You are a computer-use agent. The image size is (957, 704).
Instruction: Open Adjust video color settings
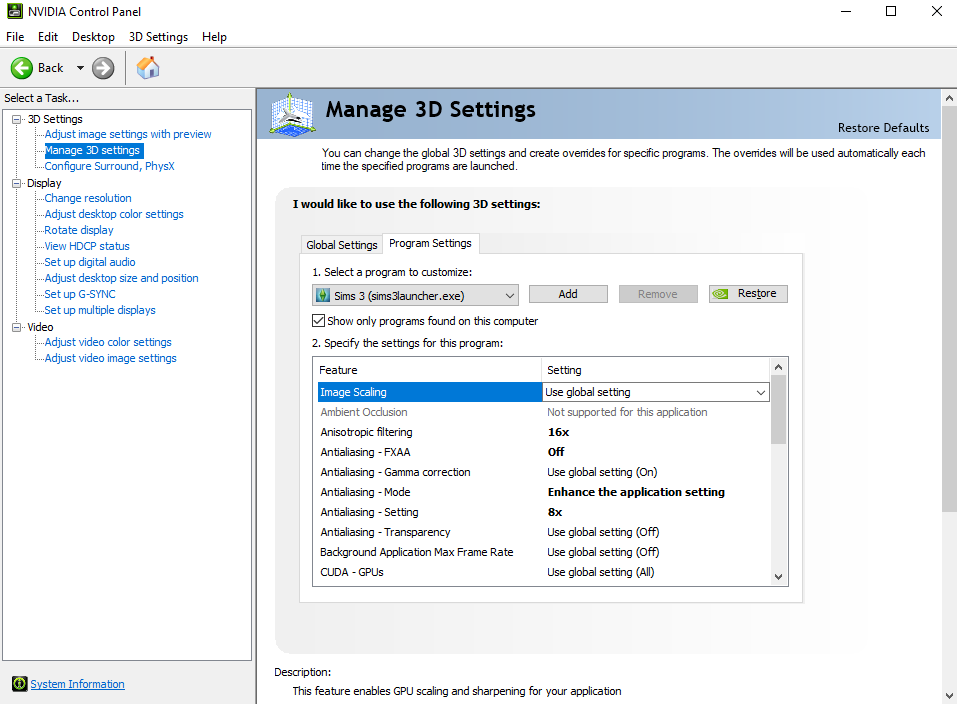point(108,342)
